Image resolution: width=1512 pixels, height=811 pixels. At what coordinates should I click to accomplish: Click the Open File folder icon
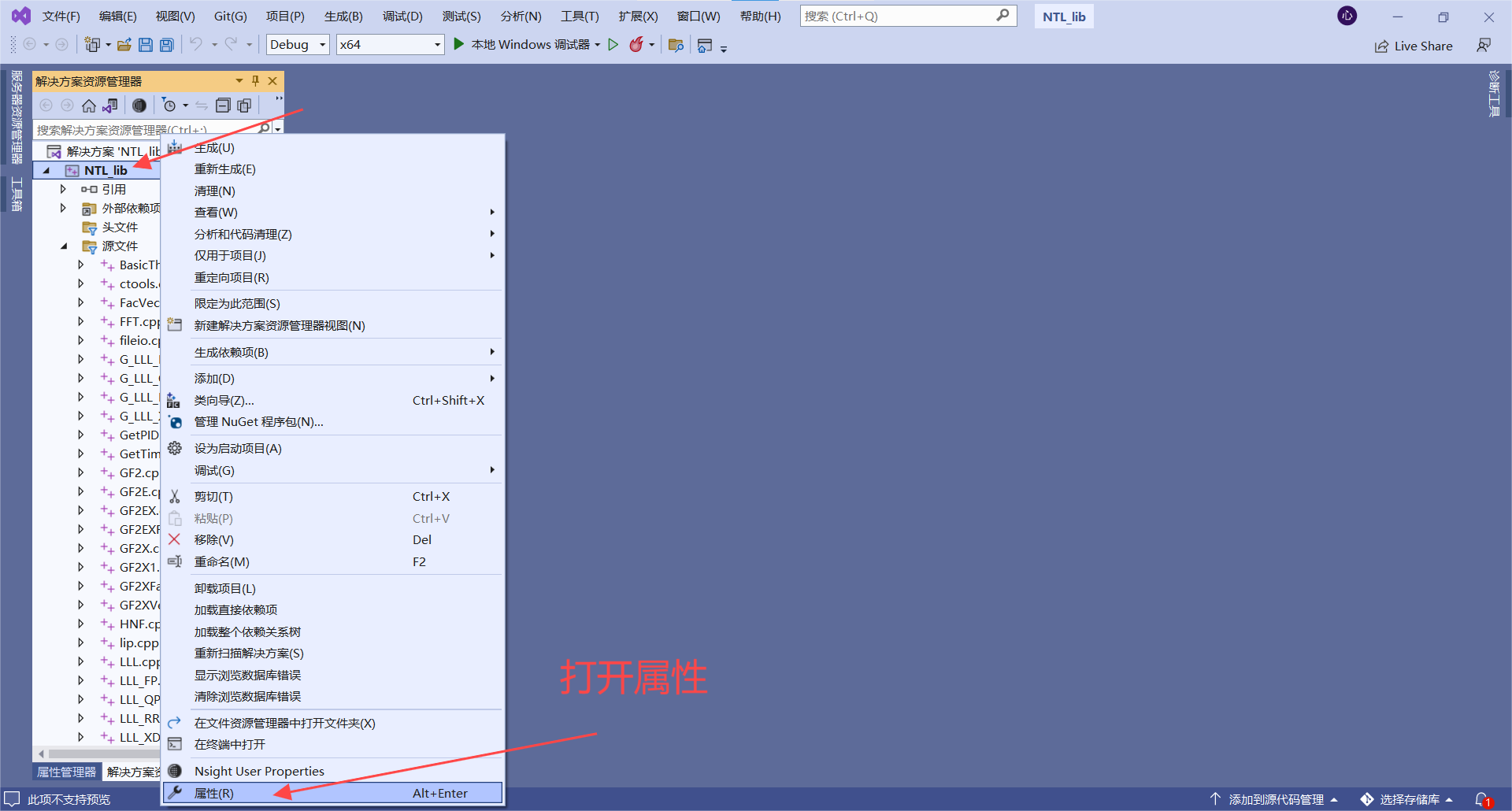point(124,45)
